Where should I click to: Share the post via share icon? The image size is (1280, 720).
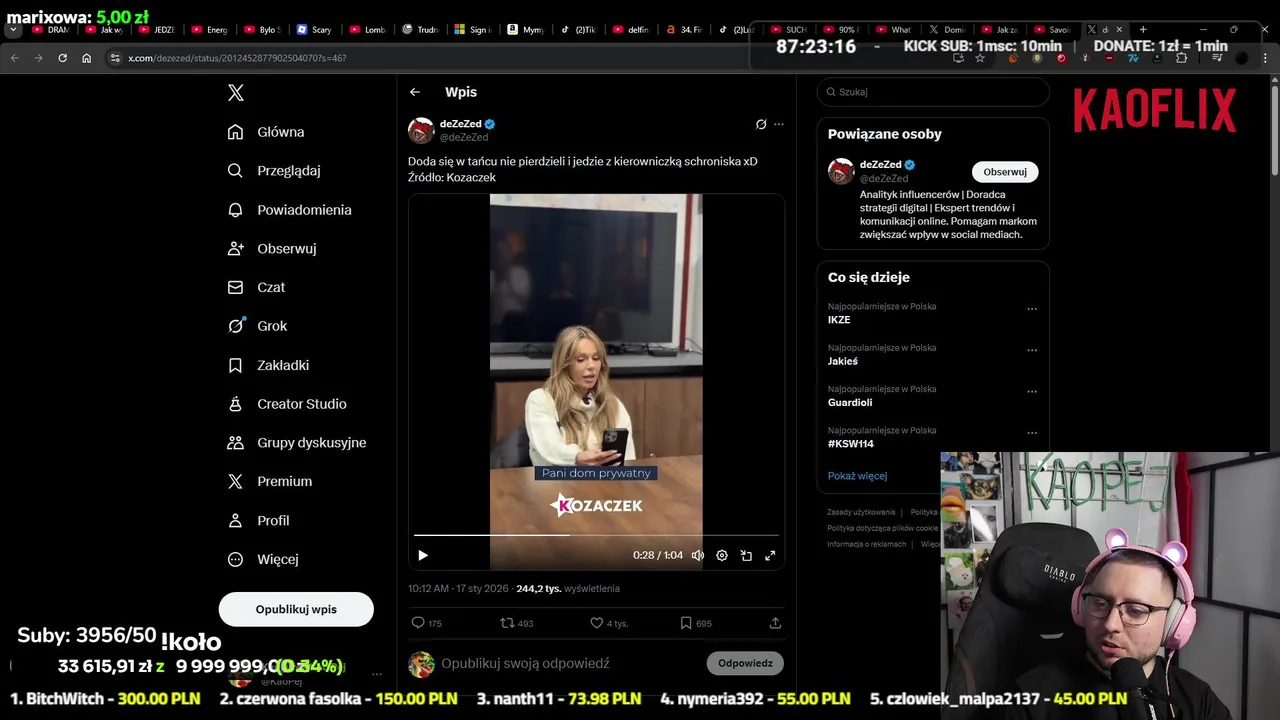(x=775, y=623)
